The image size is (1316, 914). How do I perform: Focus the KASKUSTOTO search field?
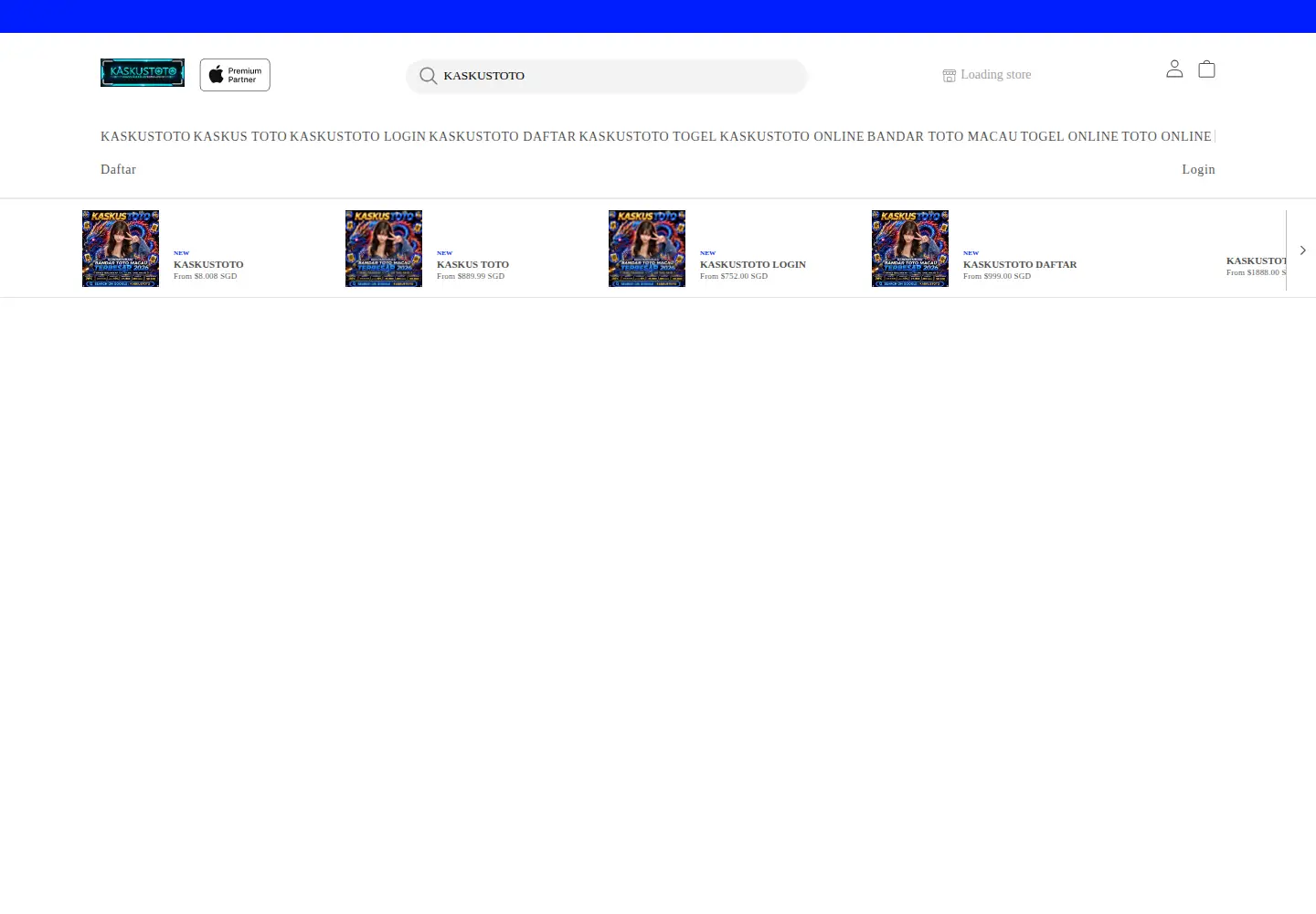[607, 76]
